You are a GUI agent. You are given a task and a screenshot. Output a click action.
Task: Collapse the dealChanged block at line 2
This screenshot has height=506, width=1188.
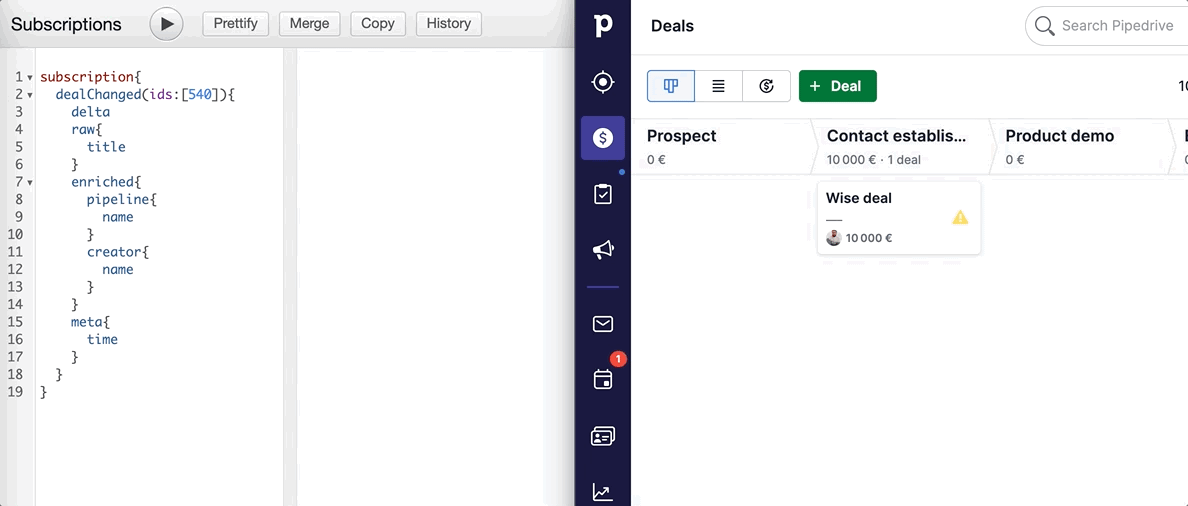point(30,95)
